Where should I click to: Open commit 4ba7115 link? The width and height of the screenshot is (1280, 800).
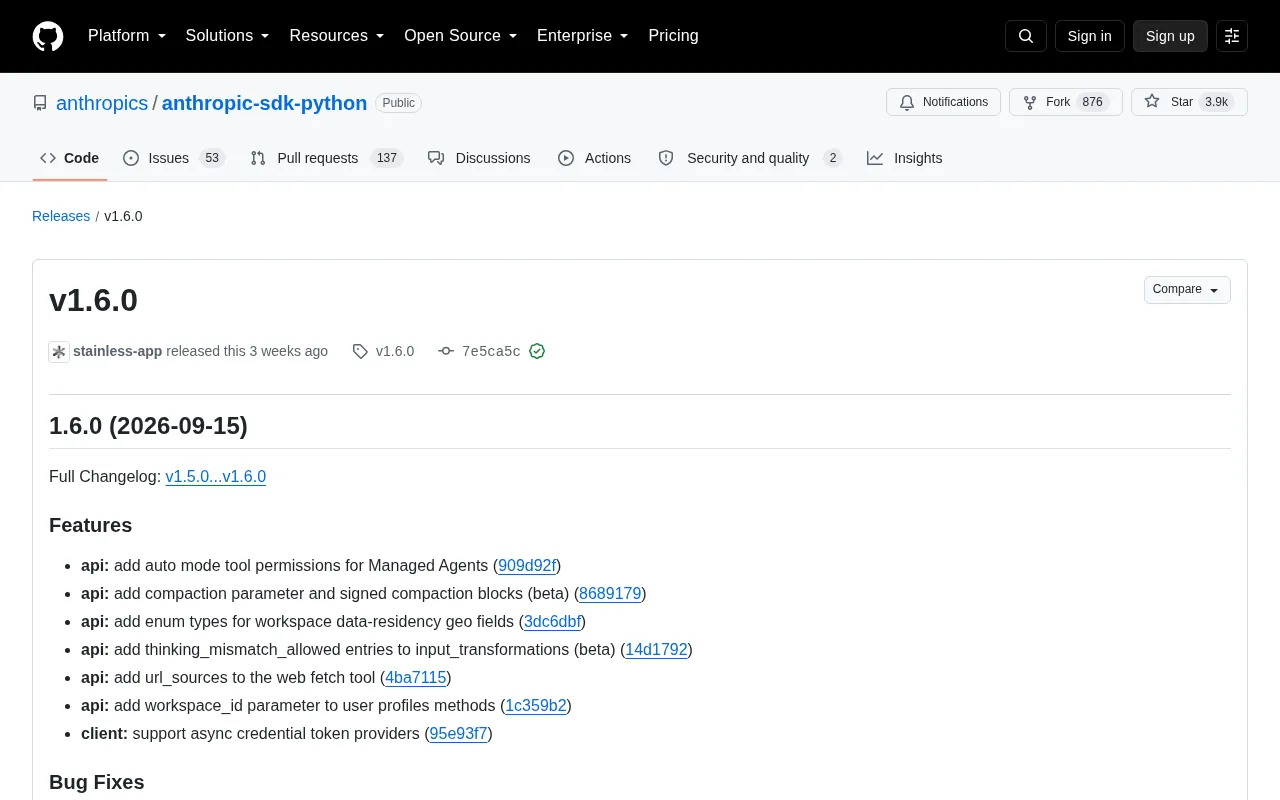click(416, 678)
